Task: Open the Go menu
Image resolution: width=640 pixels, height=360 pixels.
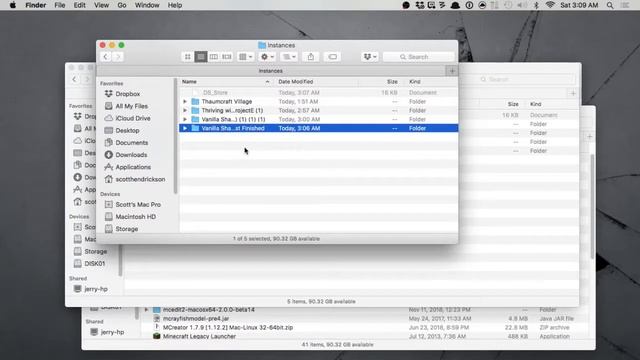Action: point(122,5)
